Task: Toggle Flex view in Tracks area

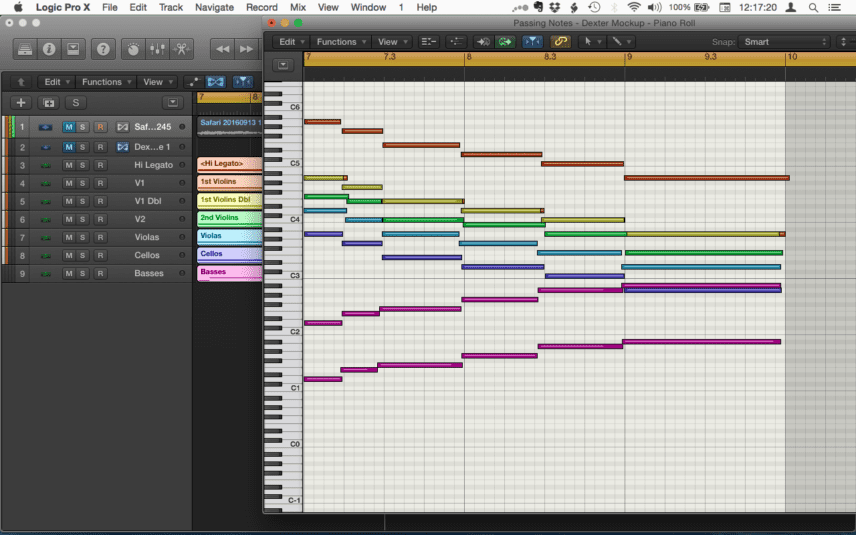Action: coord(215,82)
